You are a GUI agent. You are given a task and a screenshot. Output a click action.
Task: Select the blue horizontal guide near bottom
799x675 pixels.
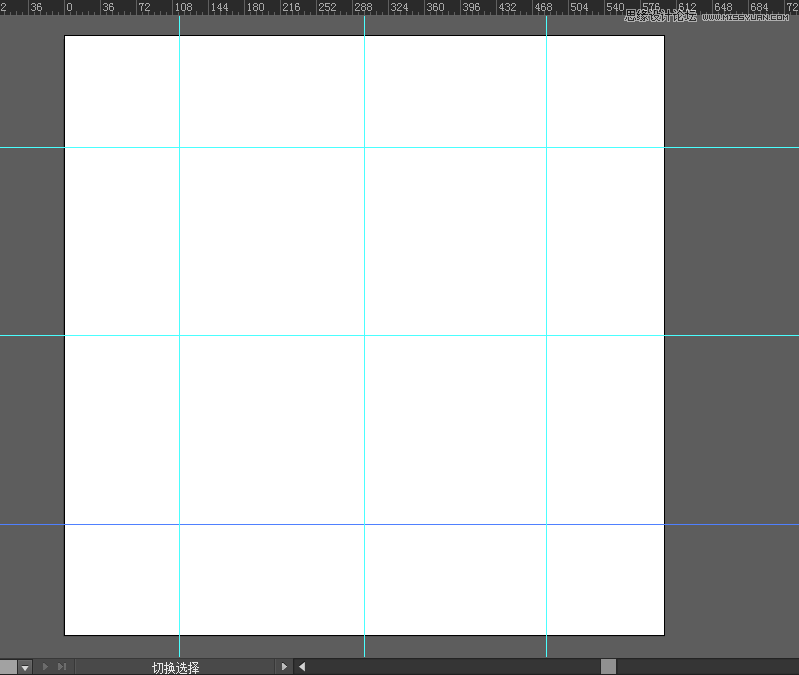coord(300,524)
